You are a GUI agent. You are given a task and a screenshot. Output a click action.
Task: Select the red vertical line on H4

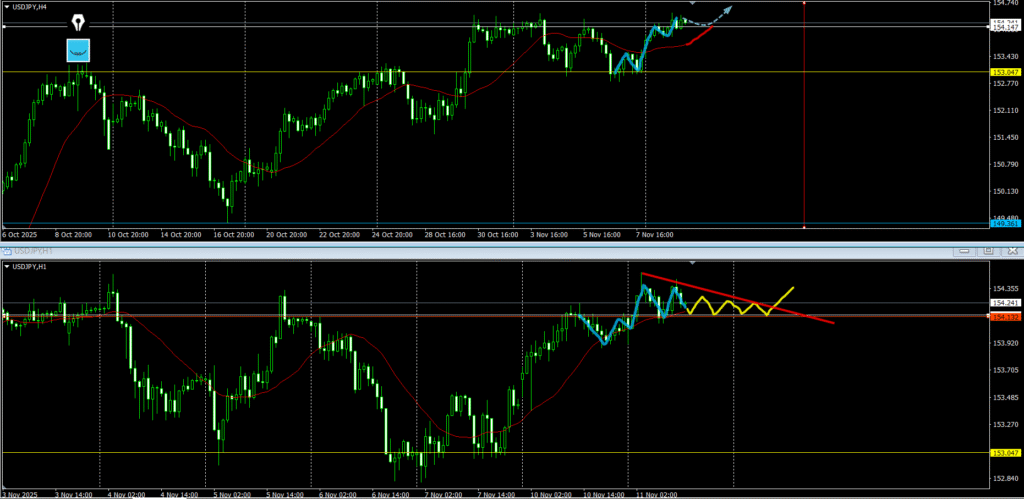click(x=805, y=120)
